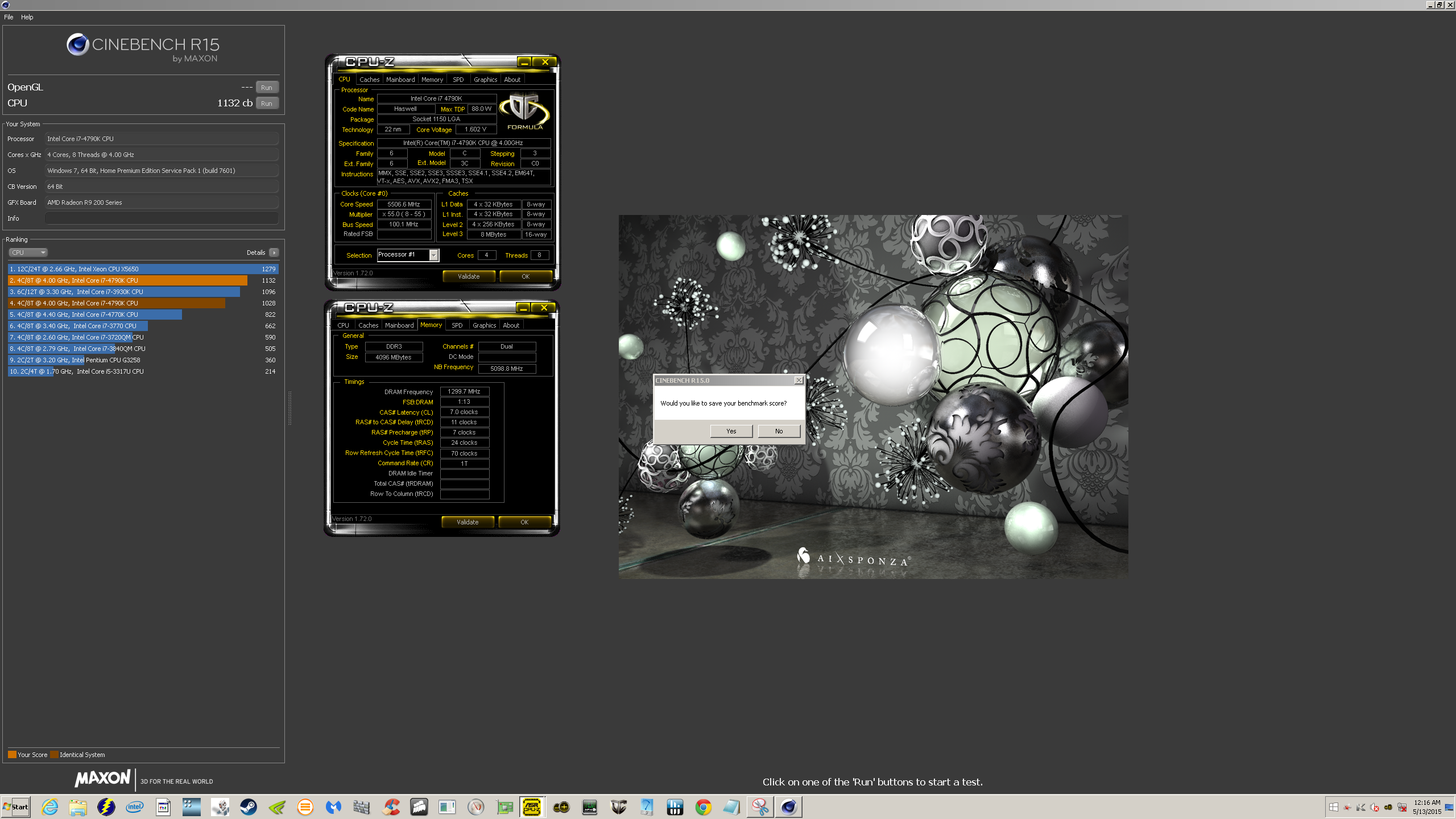Switch to ASR CPU-Z taskbar button

tap(532, 807)
